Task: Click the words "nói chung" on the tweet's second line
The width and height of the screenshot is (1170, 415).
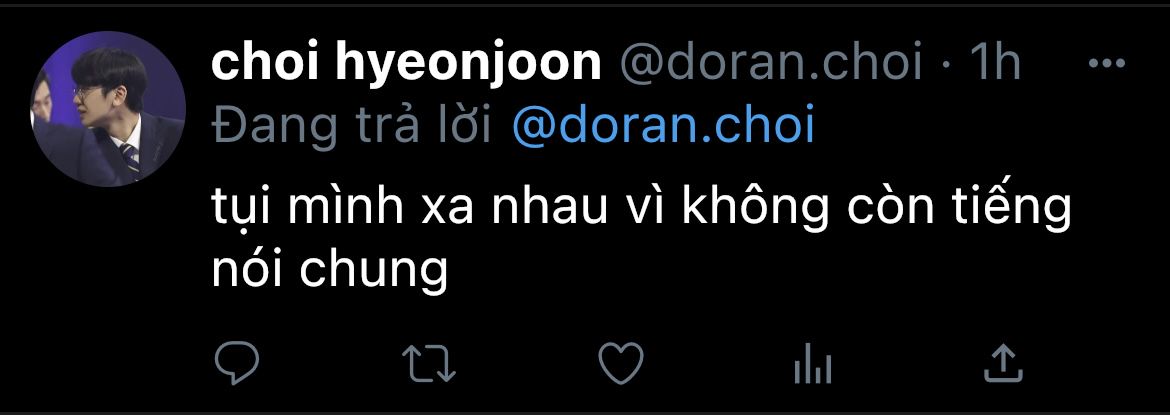Action: (329, 272)
